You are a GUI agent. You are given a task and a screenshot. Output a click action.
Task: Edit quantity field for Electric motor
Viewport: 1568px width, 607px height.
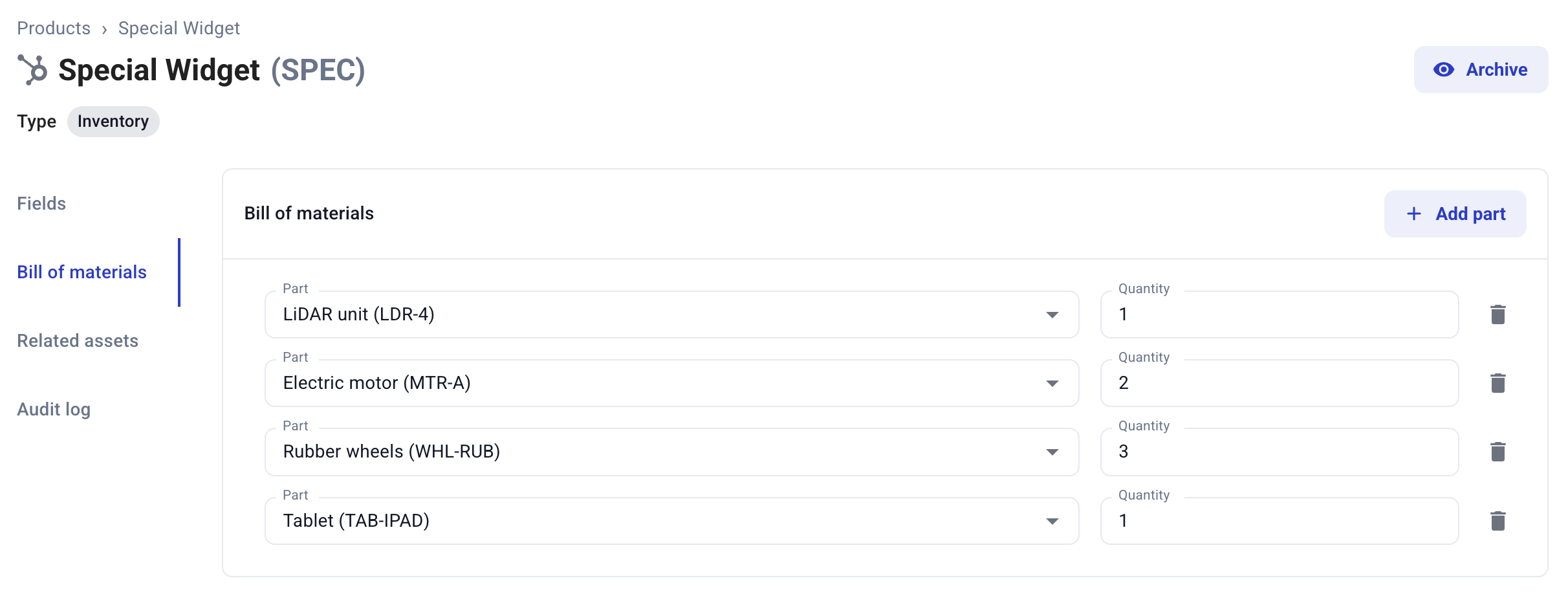(1279, 383)
